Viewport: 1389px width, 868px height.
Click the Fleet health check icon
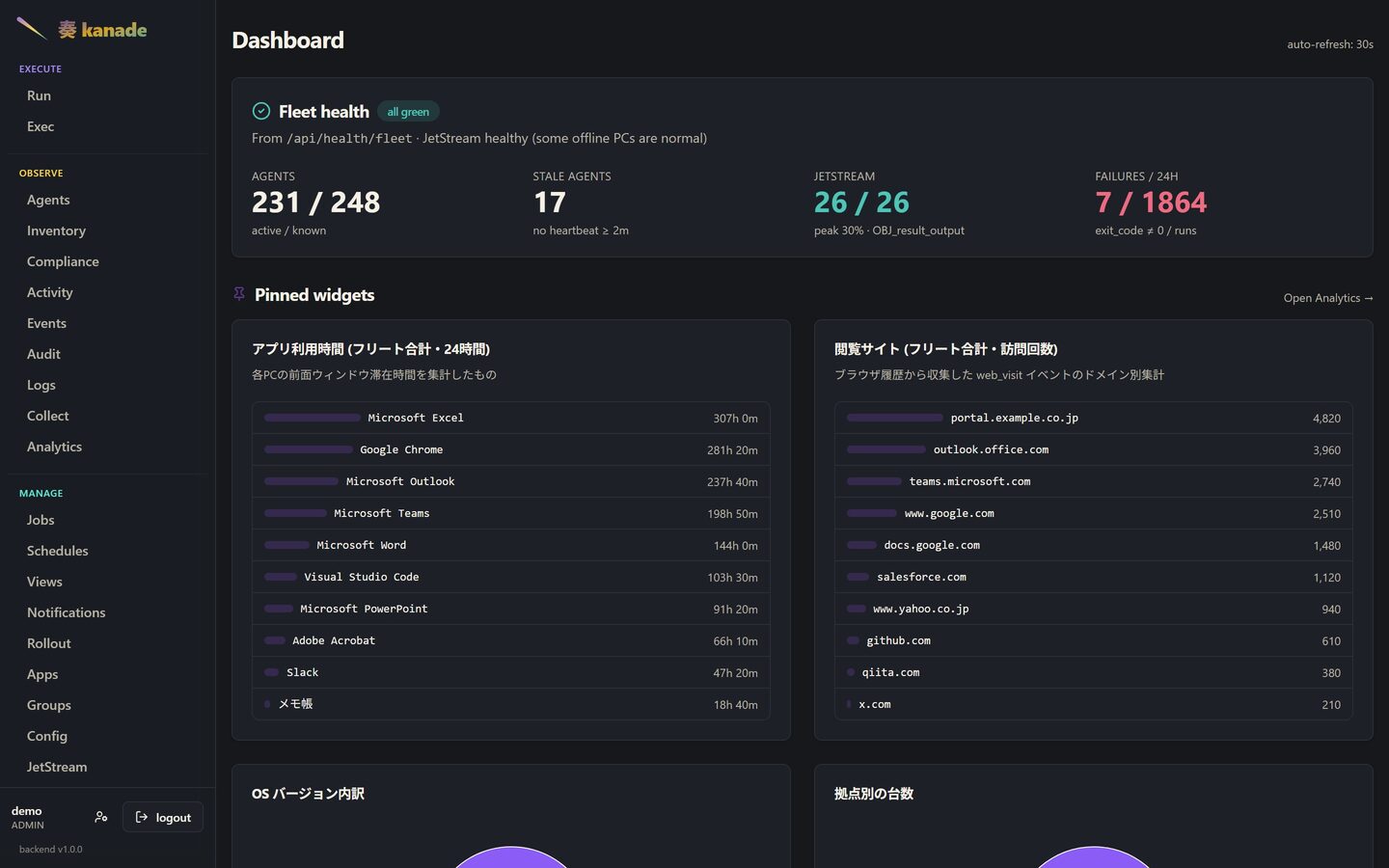coord(260,111)
